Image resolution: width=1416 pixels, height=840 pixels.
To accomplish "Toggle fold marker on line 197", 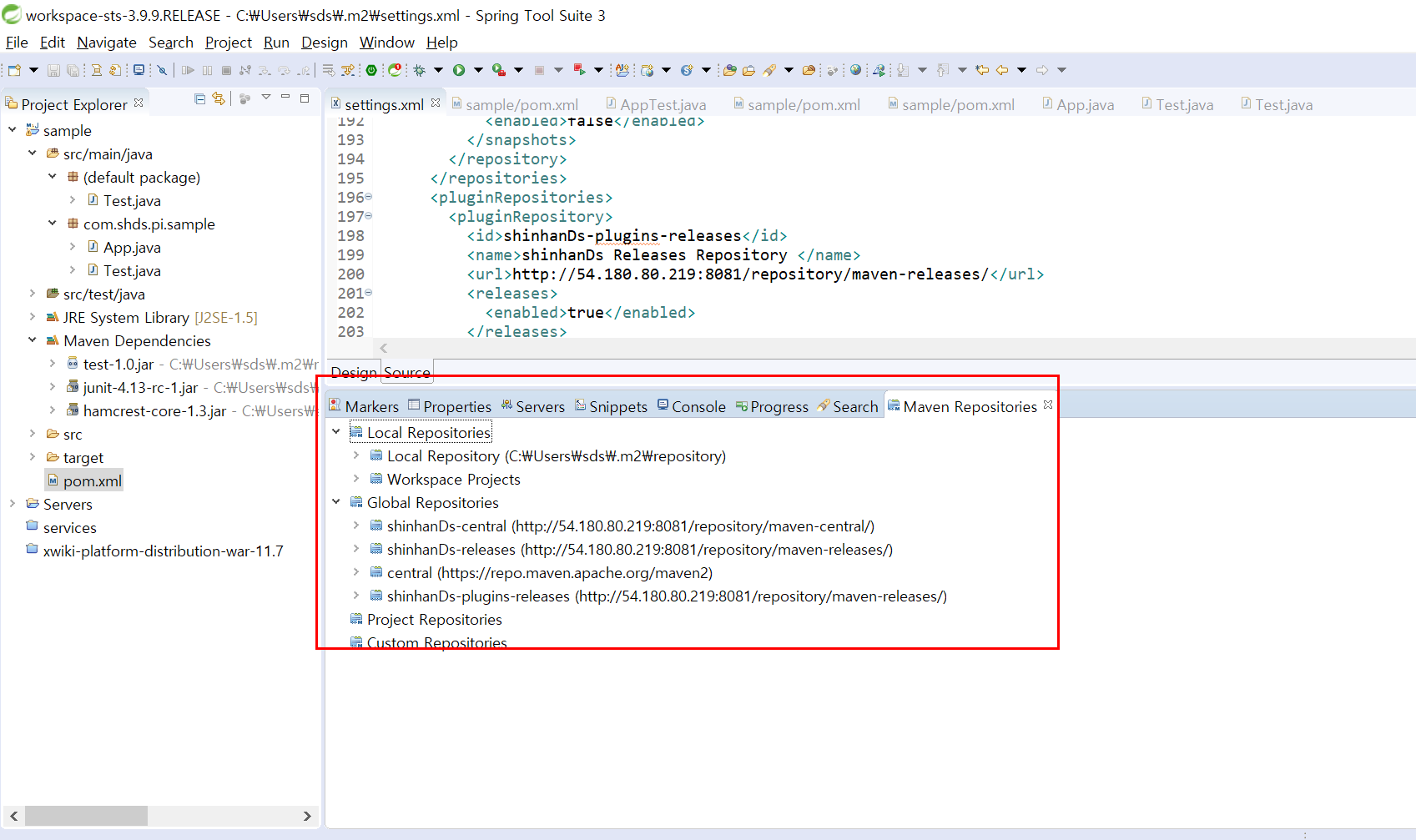I will coord(369,216).
